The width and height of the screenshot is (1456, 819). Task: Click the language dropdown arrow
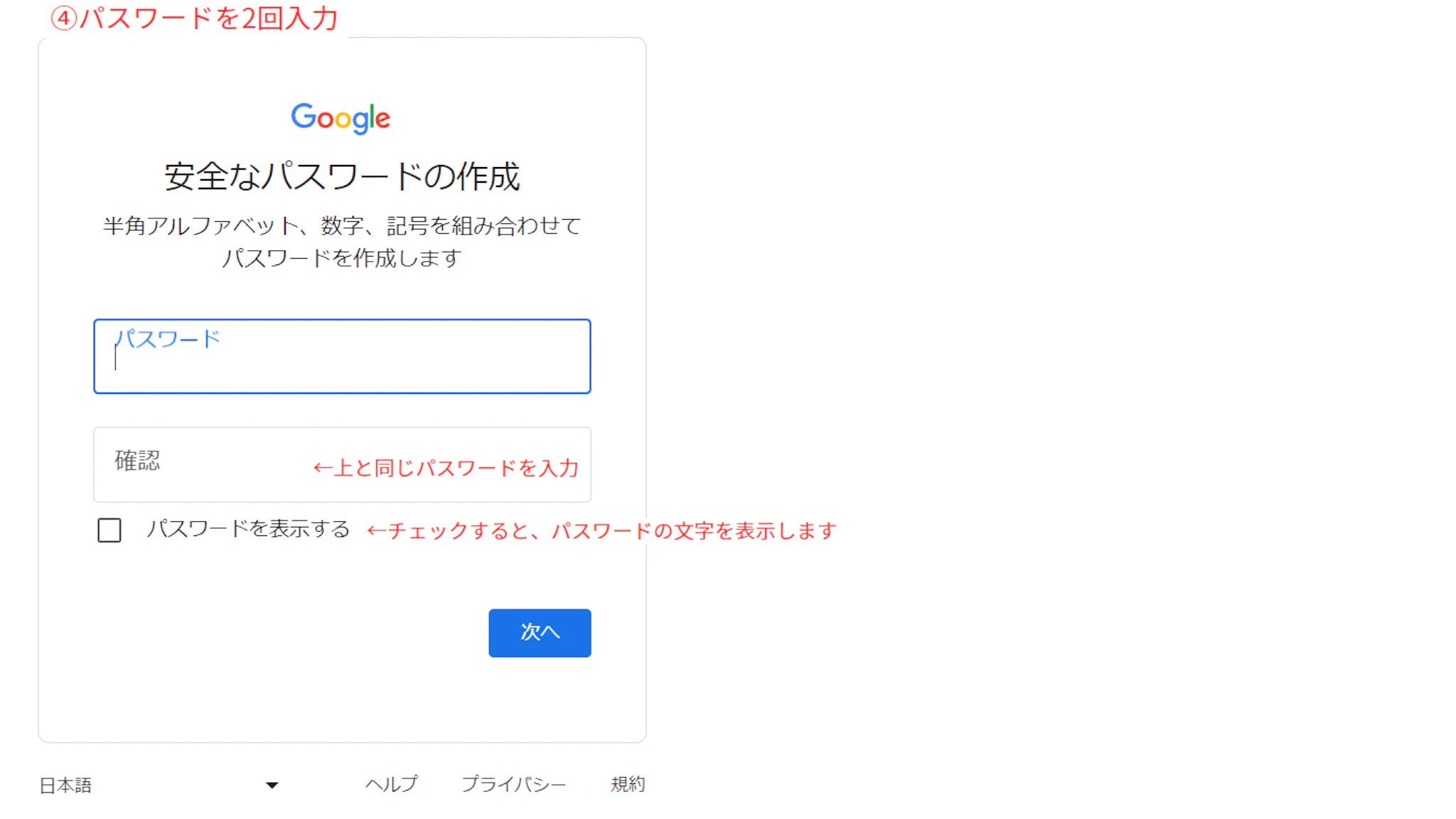pyautogui.click(x=272, y=786)
